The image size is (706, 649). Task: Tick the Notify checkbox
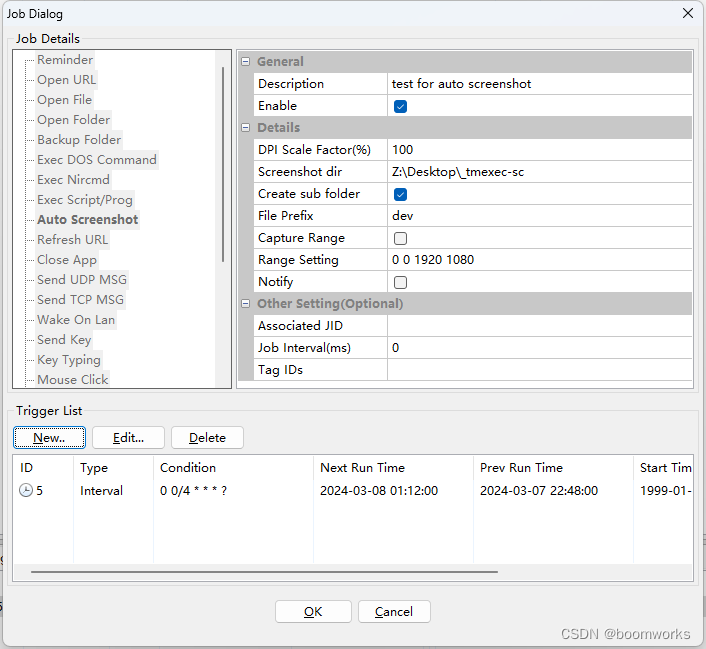point(400,282)
